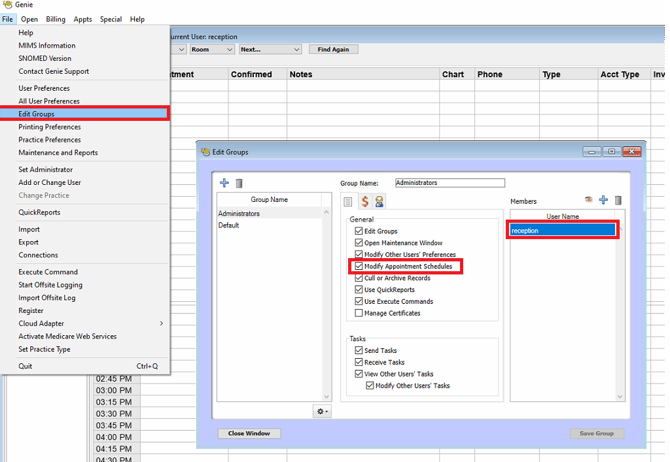
Task: Select the Default group in list
Action: coord(229,225)
